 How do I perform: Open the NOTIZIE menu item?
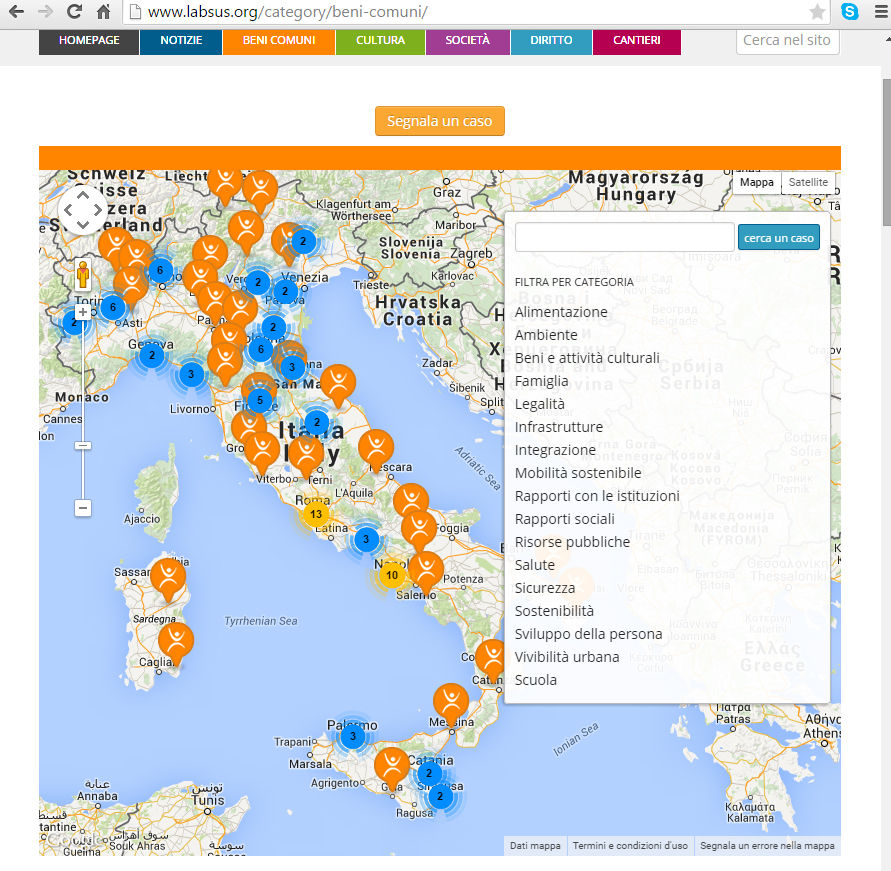[181, 41]
